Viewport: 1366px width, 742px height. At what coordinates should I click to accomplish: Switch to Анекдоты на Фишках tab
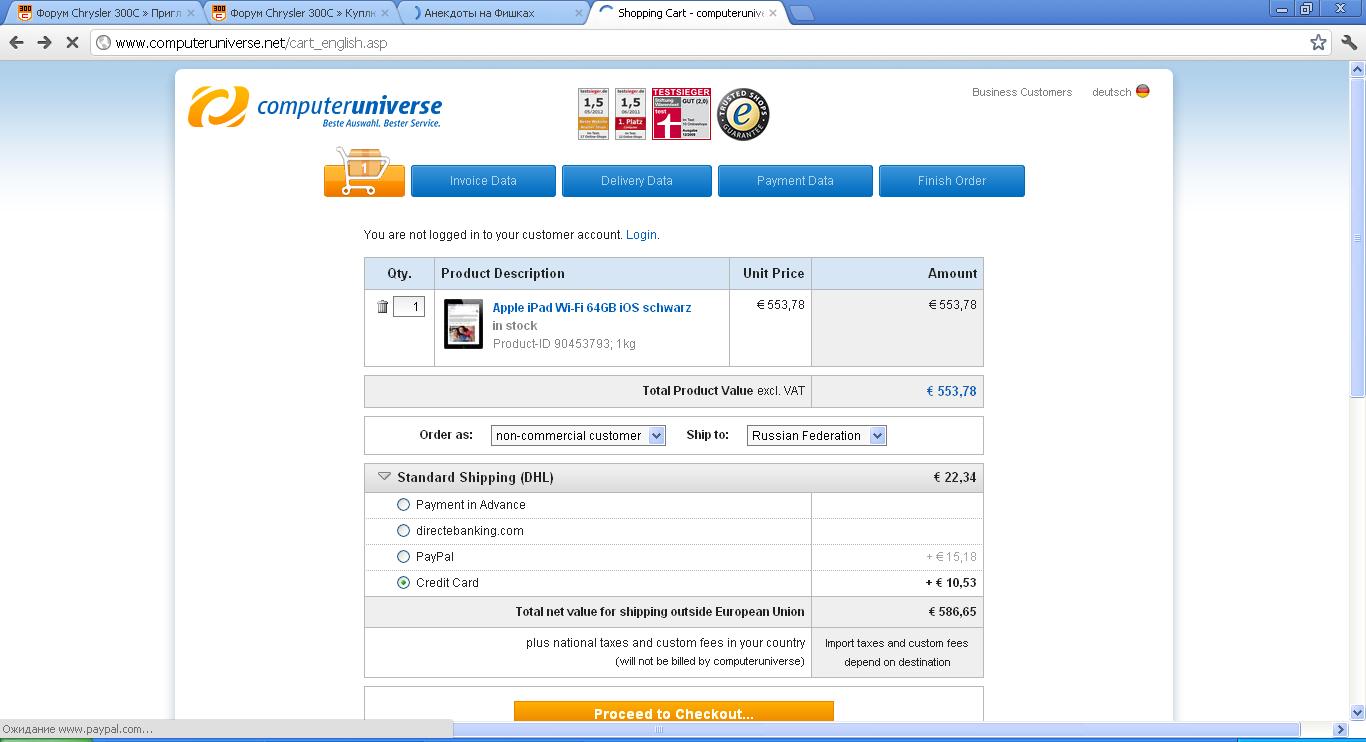[493, 13]
